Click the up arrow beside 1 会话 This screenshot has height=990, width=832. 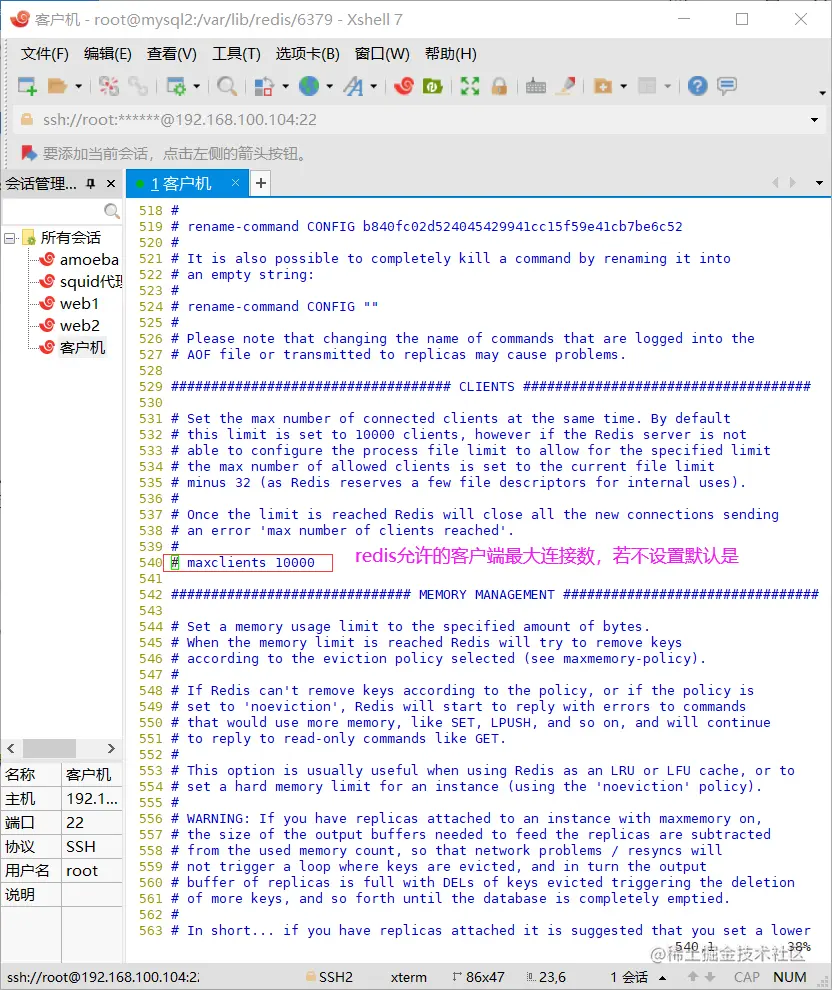(663, 978)
